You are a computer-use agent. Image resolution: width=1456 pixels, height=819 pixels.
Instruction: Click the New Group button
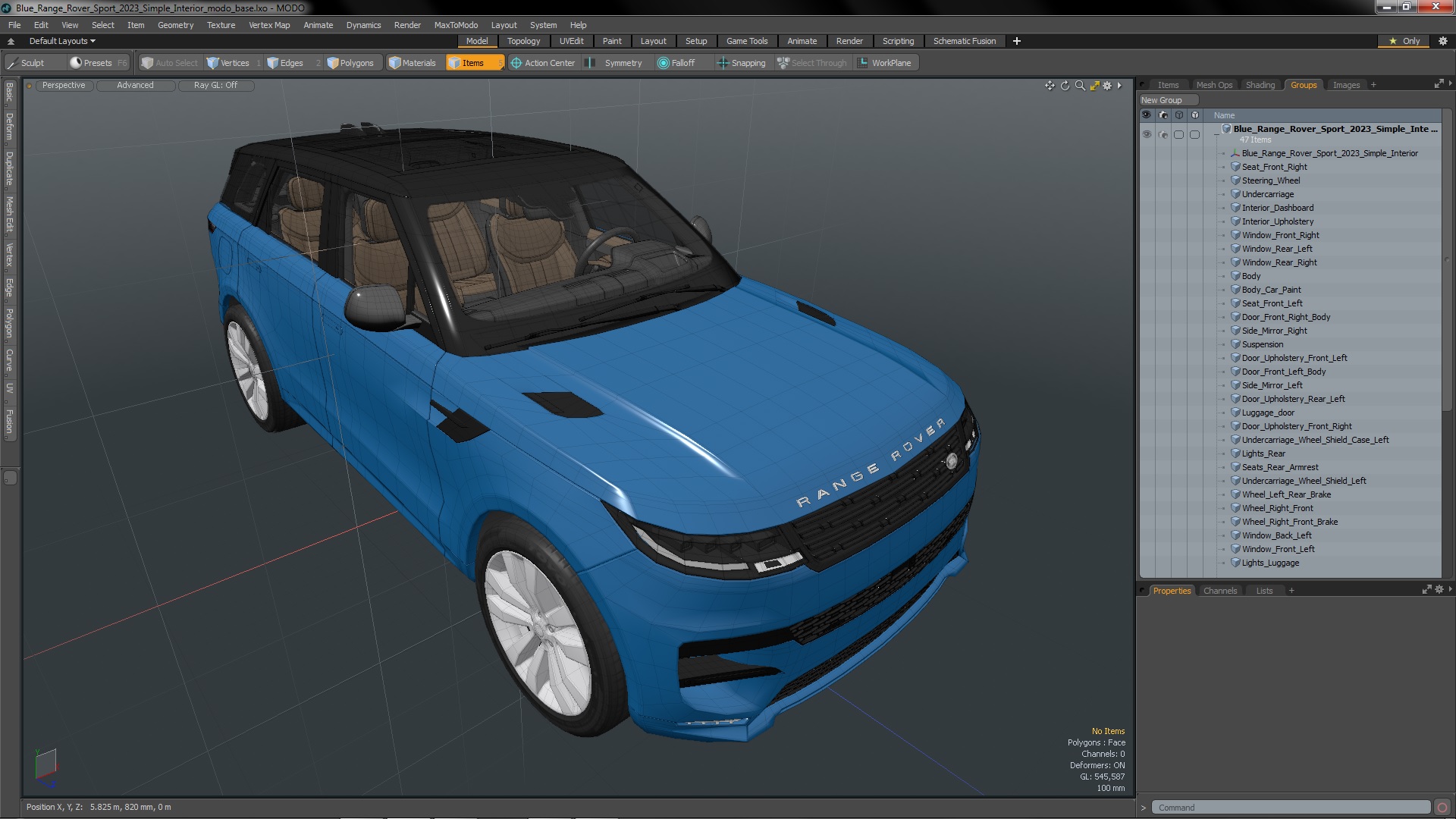1168,100
